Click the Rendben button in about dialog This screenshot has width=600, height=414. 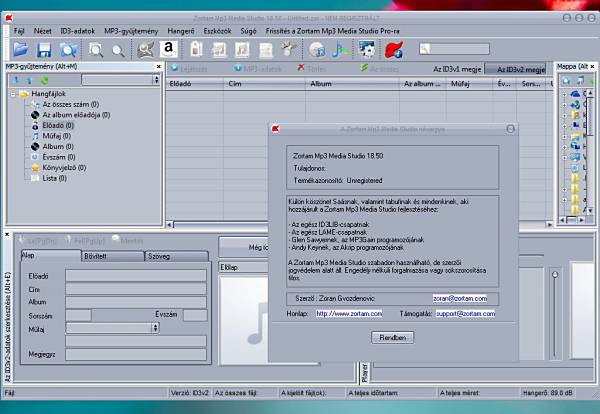(x=392, y=337)
